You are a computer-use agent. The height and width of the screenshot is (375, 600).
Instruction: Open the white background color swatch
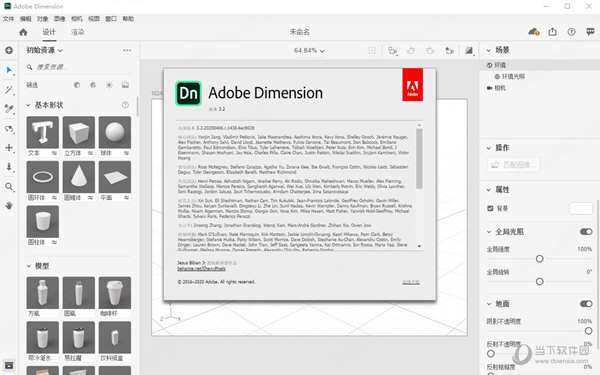(x=580, y=209)
